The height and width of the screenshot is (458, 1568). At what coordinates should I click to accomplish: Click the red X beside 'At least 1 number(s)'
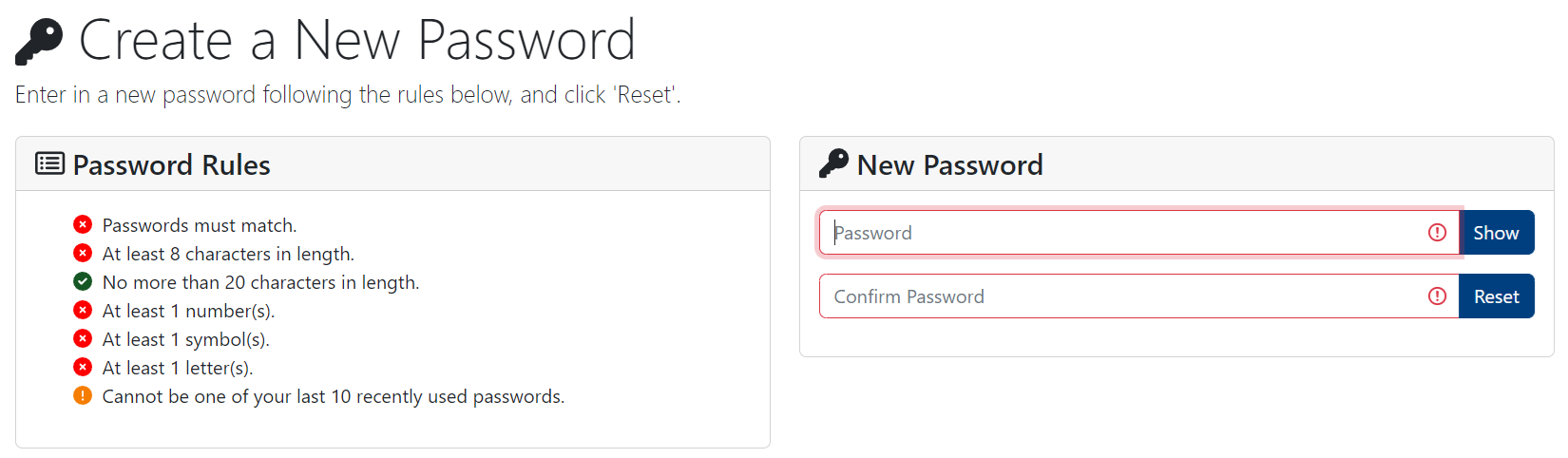83,310
